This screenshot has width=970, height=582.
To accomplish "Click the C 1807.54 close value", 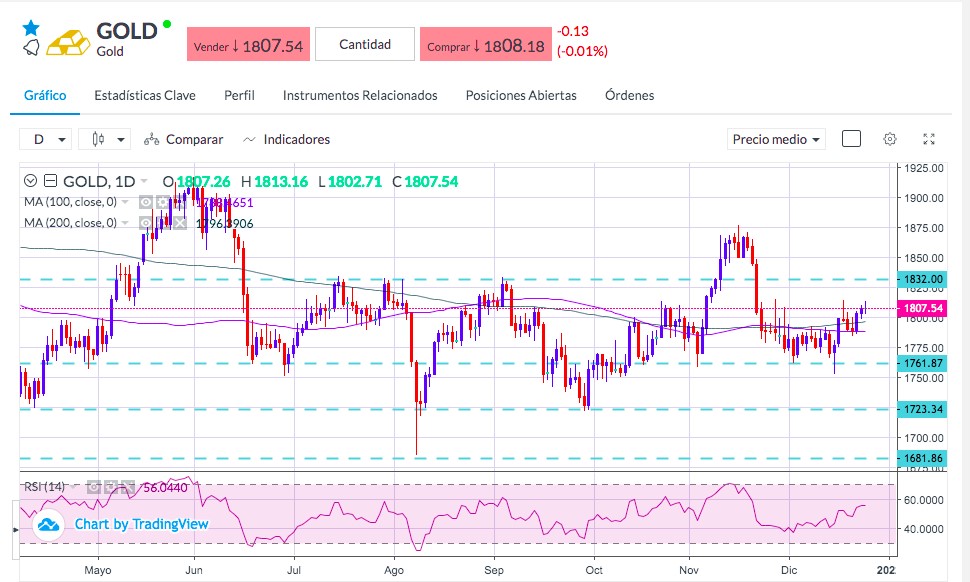I will coord(426,181).
